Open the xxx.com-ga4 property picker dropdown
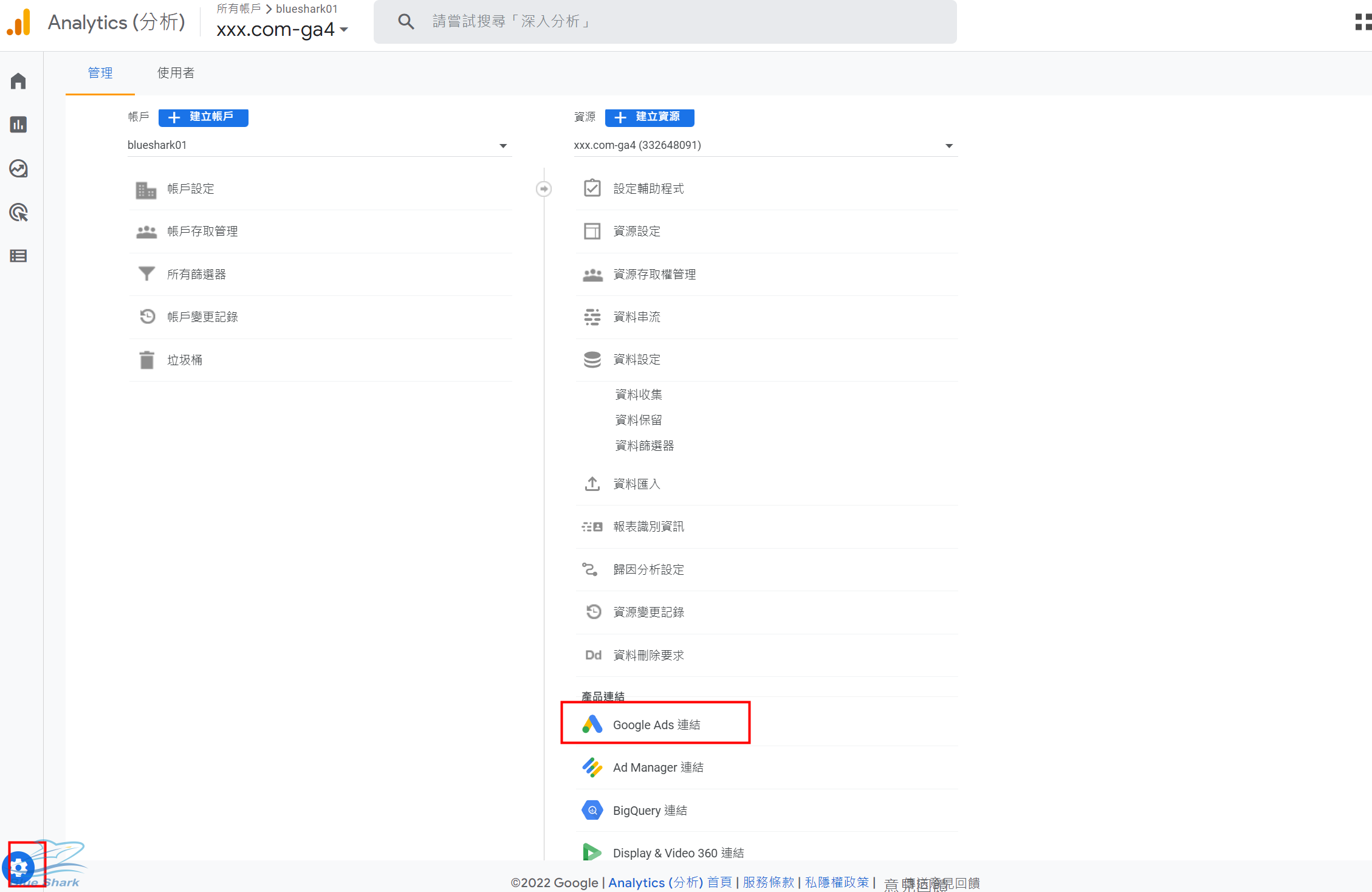This screenshot has height=892, width=1372. [x=282, y=29]
